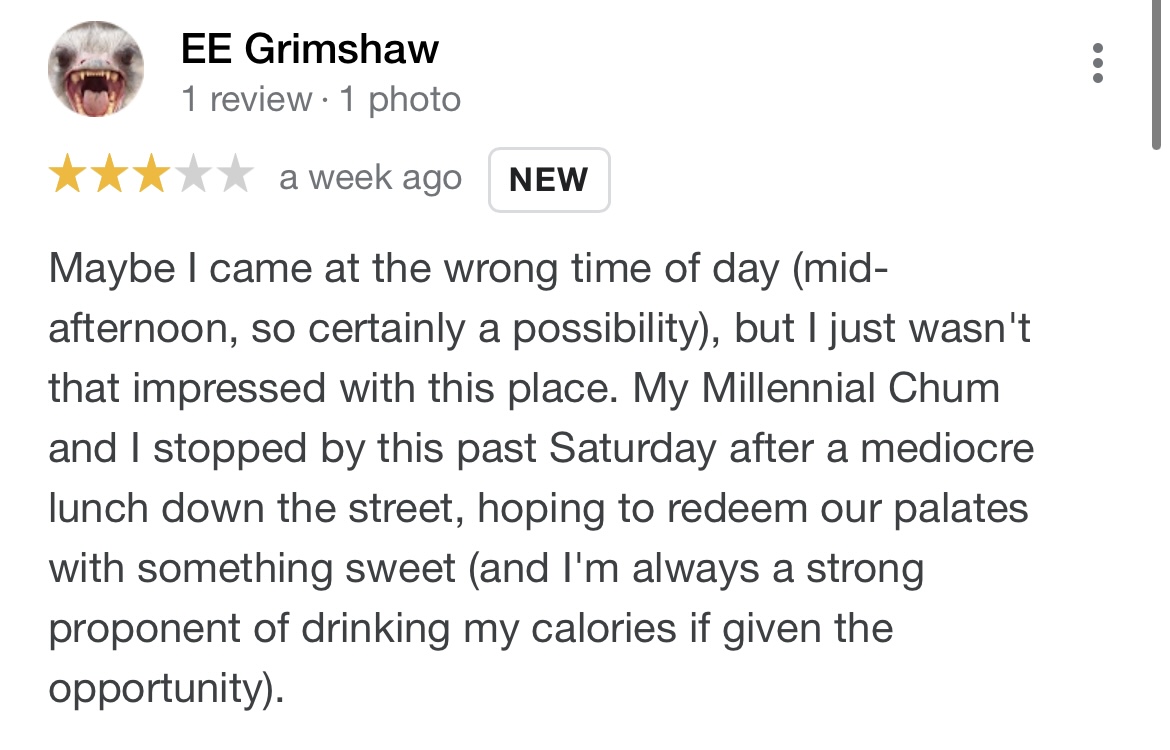Click the "1 photo" count text

pyautogui.click(x=400, y=100)
